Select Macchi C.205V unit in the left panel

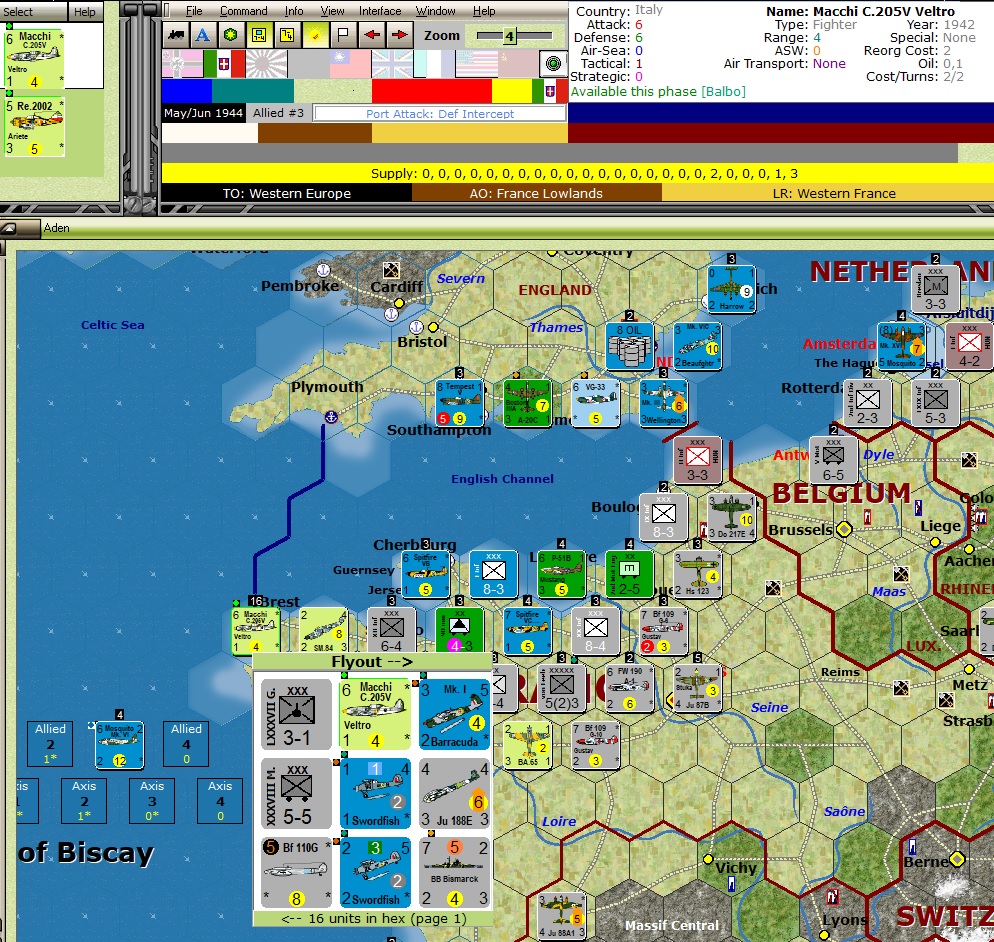point(34,59)
